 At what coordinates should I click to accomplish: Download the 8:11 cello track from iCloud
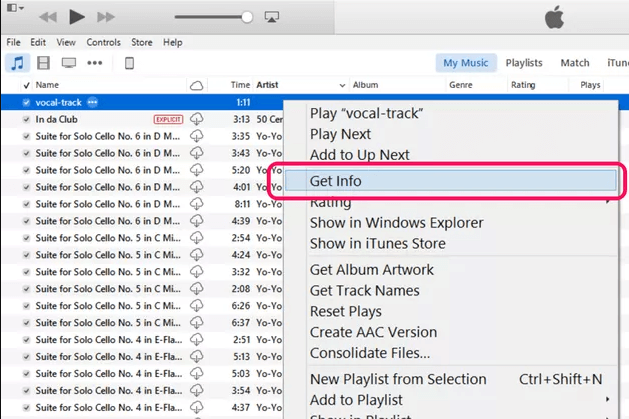pos(197,204)
